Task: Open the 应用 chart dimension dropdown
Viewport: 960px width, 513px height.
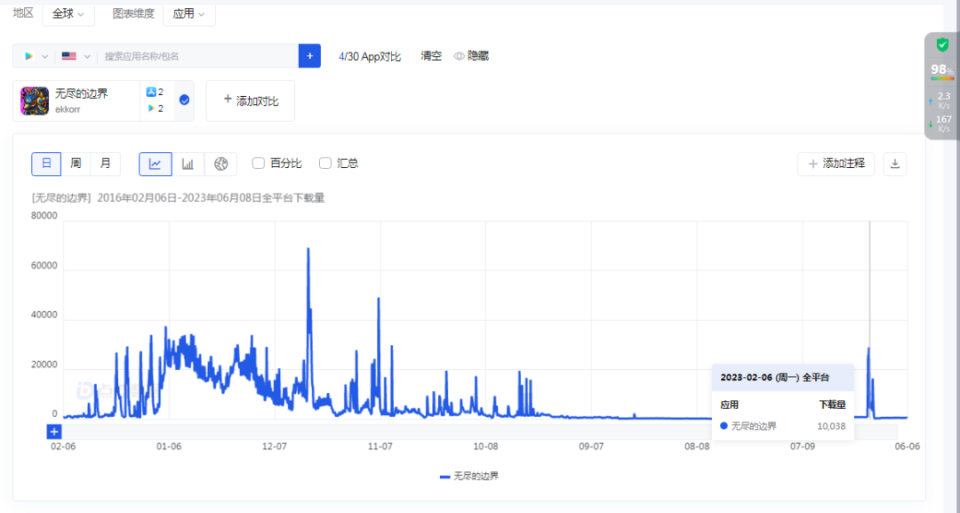Action: coord(189,13)
